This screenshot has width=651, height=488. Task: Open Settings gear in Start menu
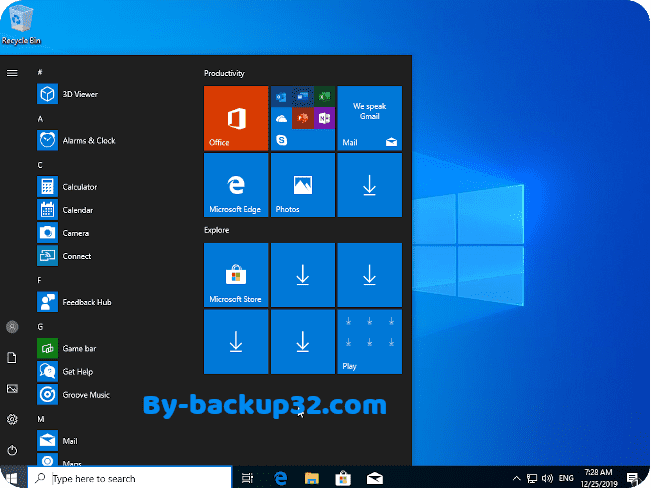[12, 419]
